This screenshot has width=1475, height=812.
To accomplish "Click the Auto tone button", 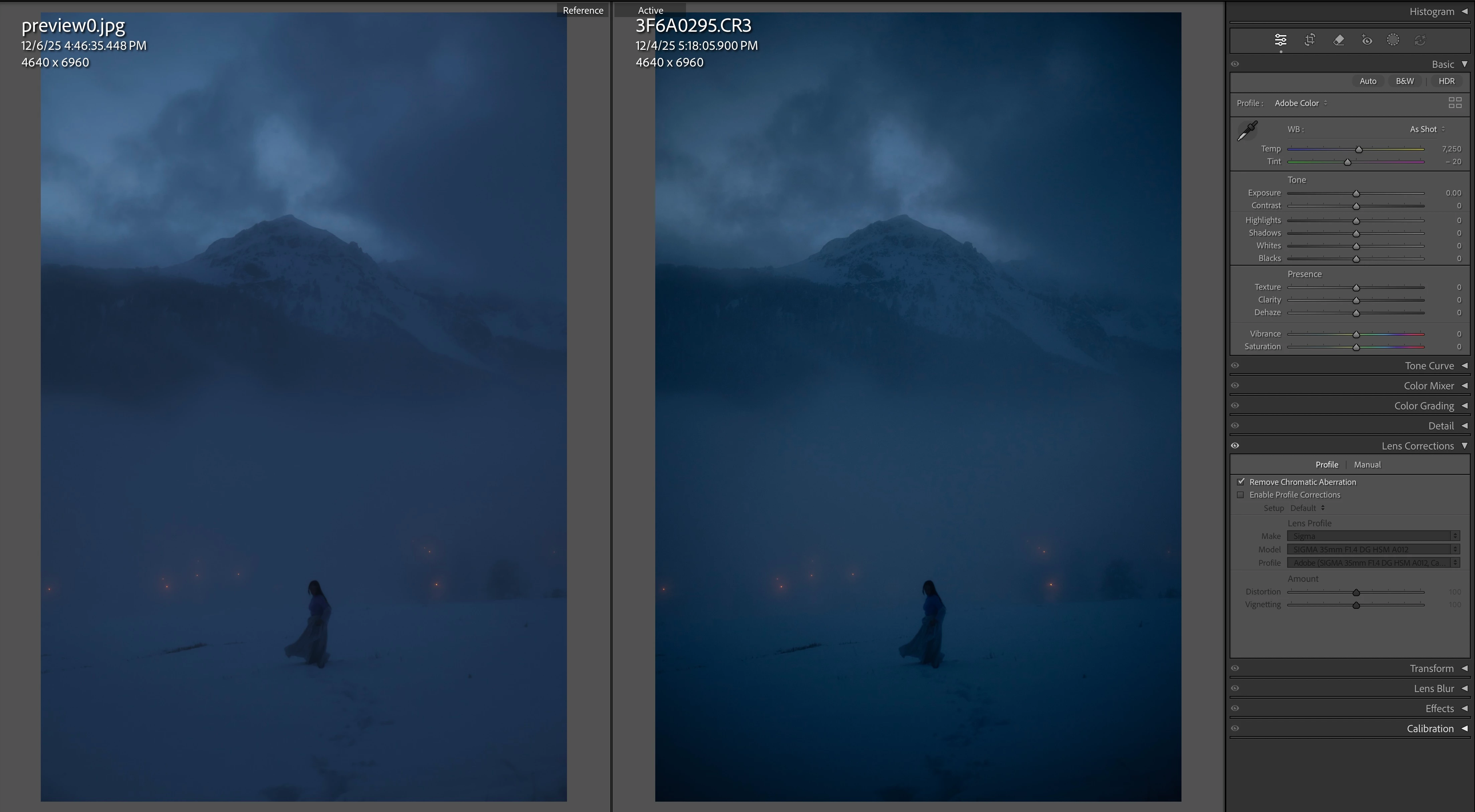I will [x=1368, y=81].
